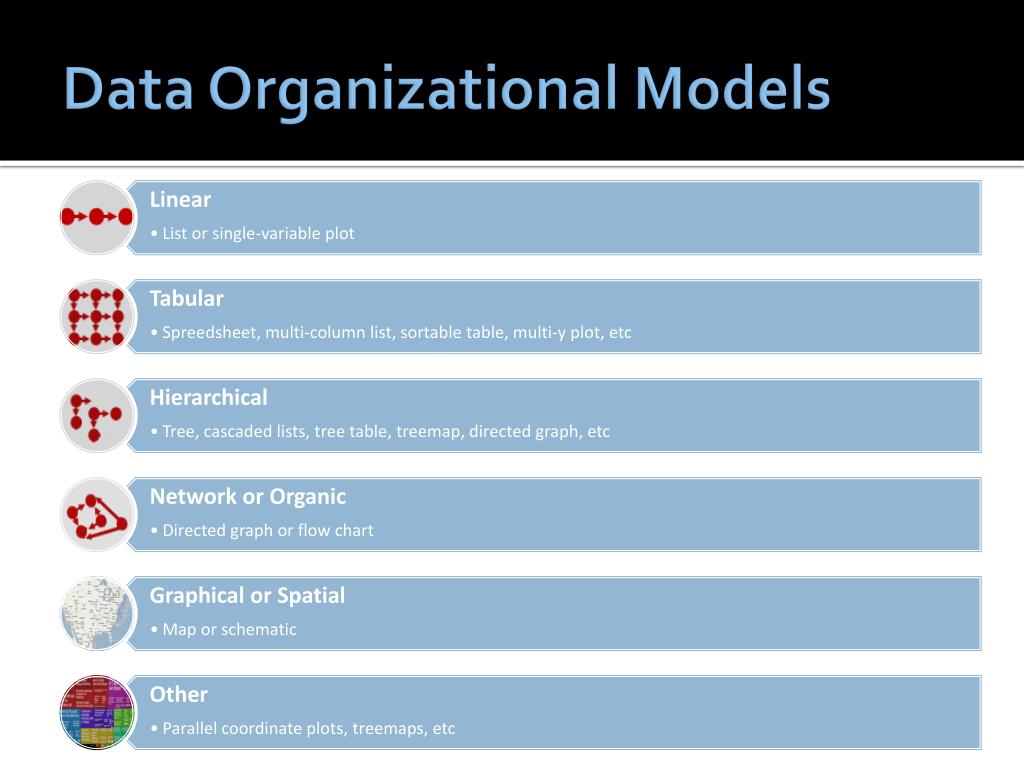Image resolution: width=1024 pixels, height=768 pixels.
Task: Click the US map circular icon
Action: [x=97, y=614]
